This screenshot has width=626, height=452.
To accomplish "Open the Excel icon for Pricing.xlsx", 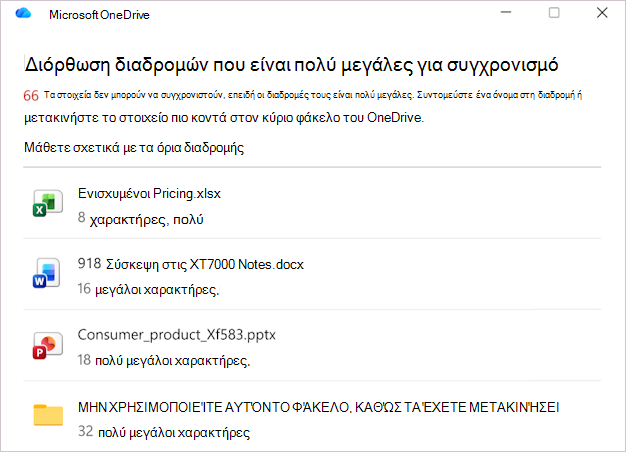I will click(48, 203).
